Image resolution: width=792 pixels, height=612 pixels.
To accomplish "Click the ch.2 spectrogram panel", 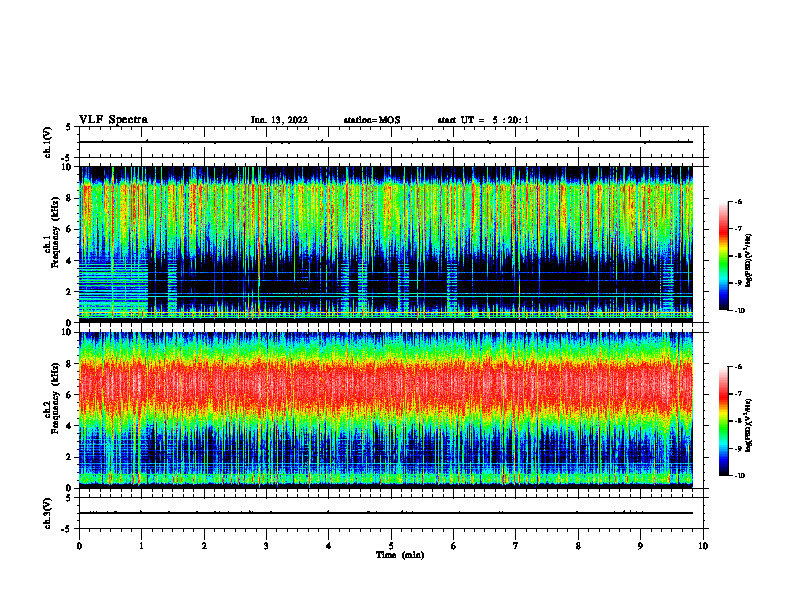I will (386, 410).
